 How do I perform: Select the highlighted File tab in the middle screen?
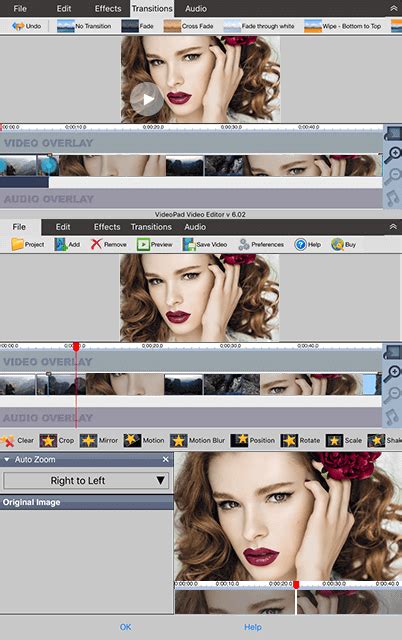(19, 227)
